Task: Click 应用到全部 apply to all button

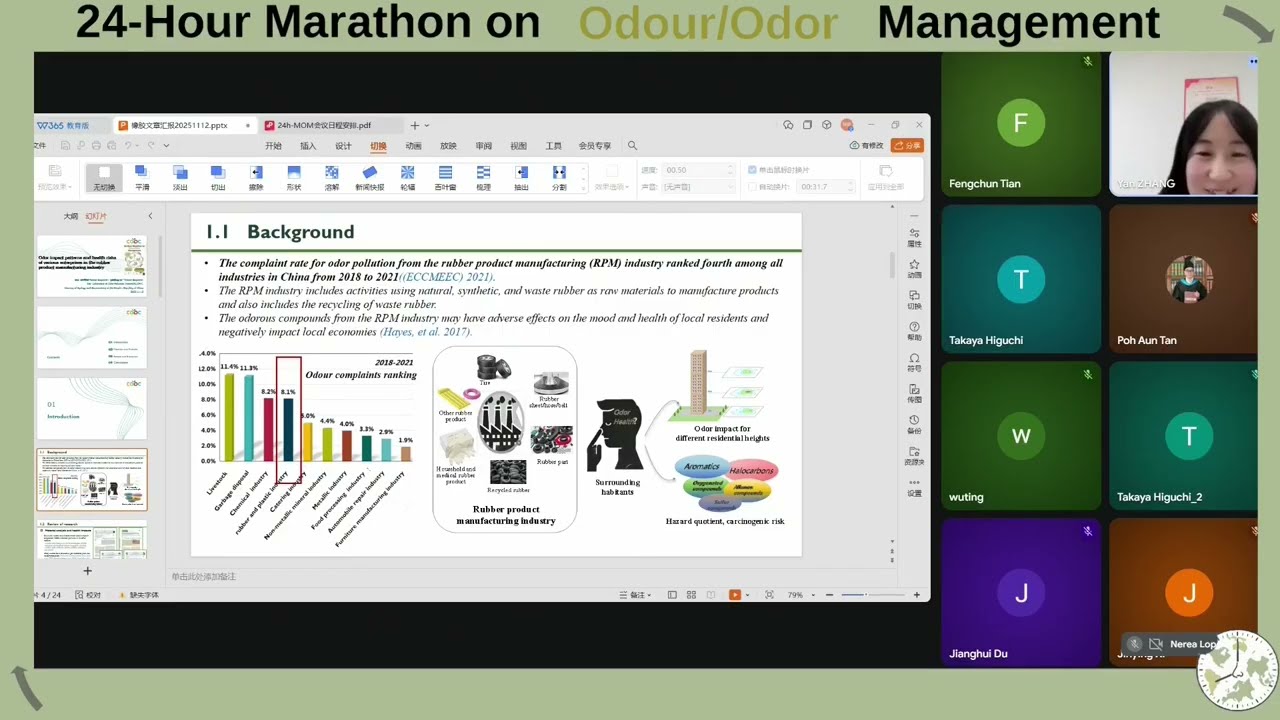Action: point(885,178)
